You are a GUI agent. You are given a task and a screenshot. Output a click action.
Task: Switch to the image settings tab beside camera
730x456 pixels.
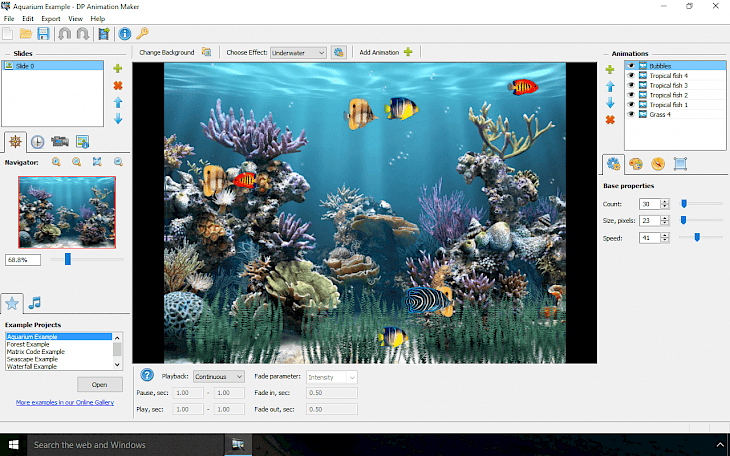(x=82, y=142)
